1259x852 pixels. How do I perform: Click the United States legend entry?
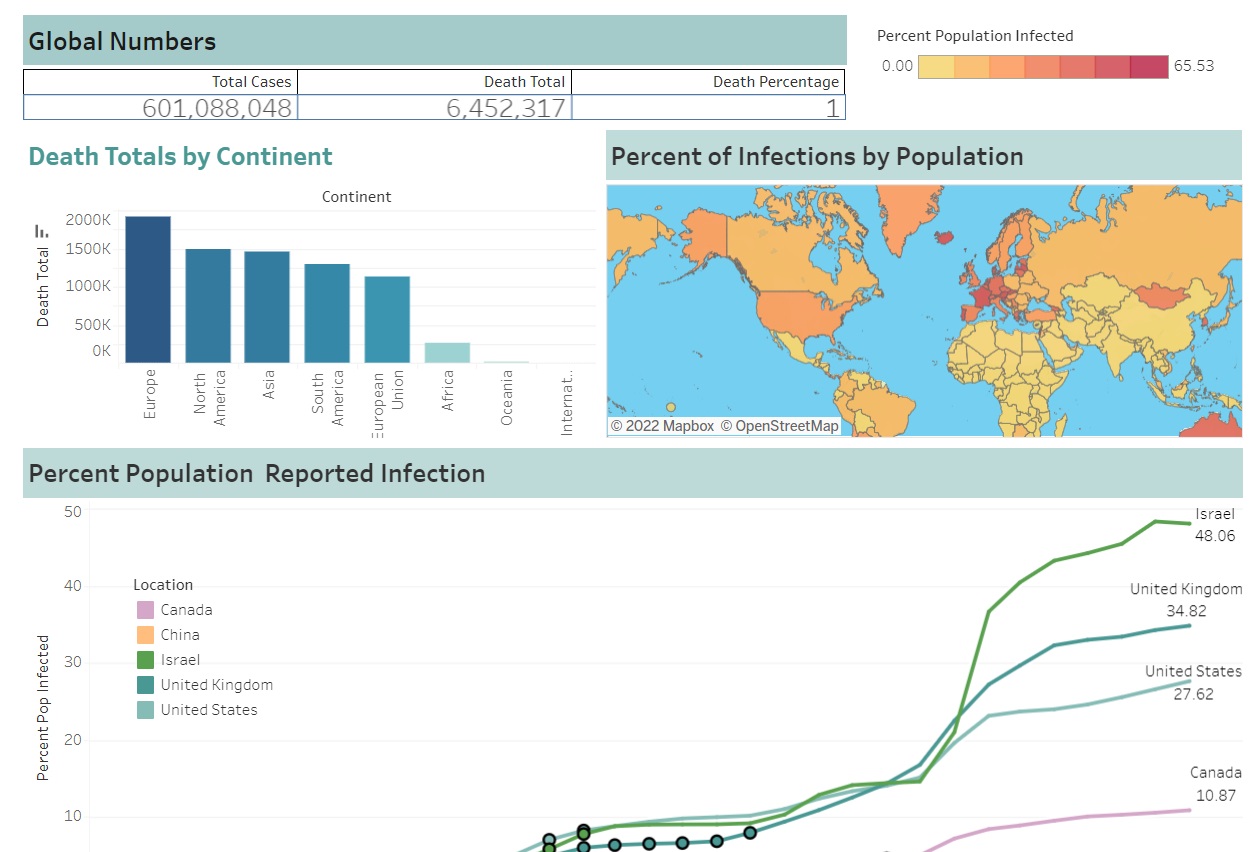[209, 710]
